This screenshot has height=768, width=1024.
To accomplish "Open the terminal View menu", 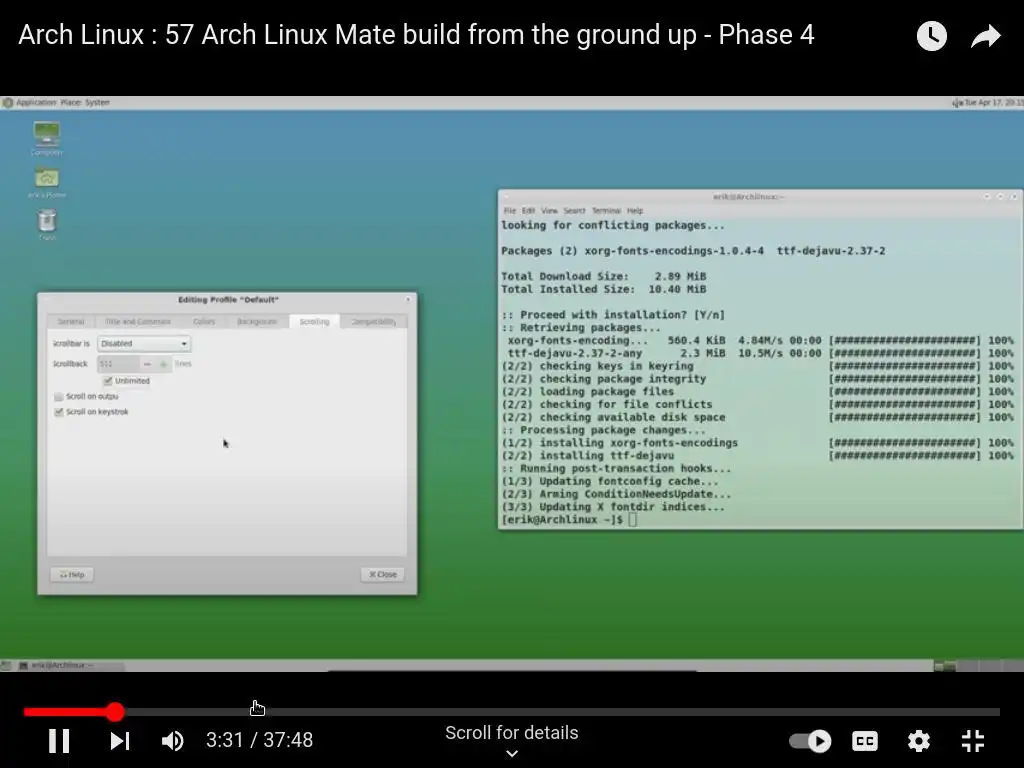I will [549, 210].
